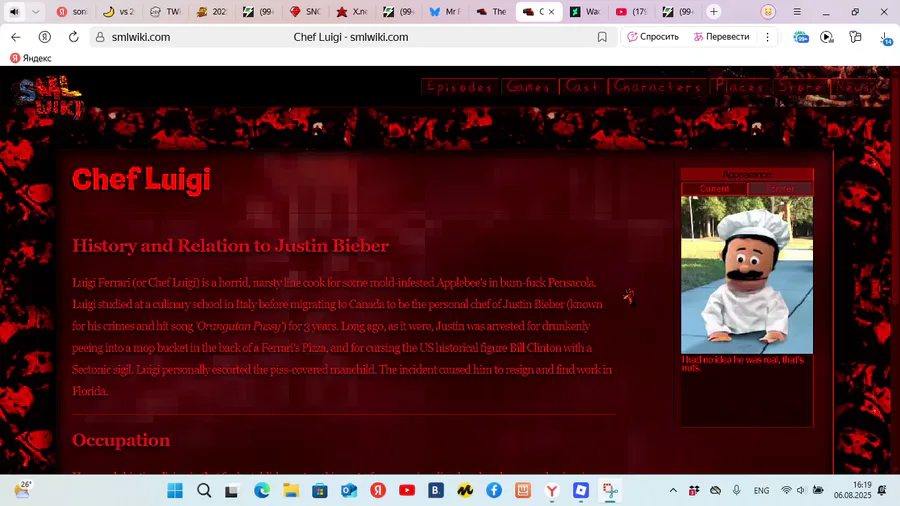
Task: Open Outlook from the taskbar
Action: coord(349,491)
